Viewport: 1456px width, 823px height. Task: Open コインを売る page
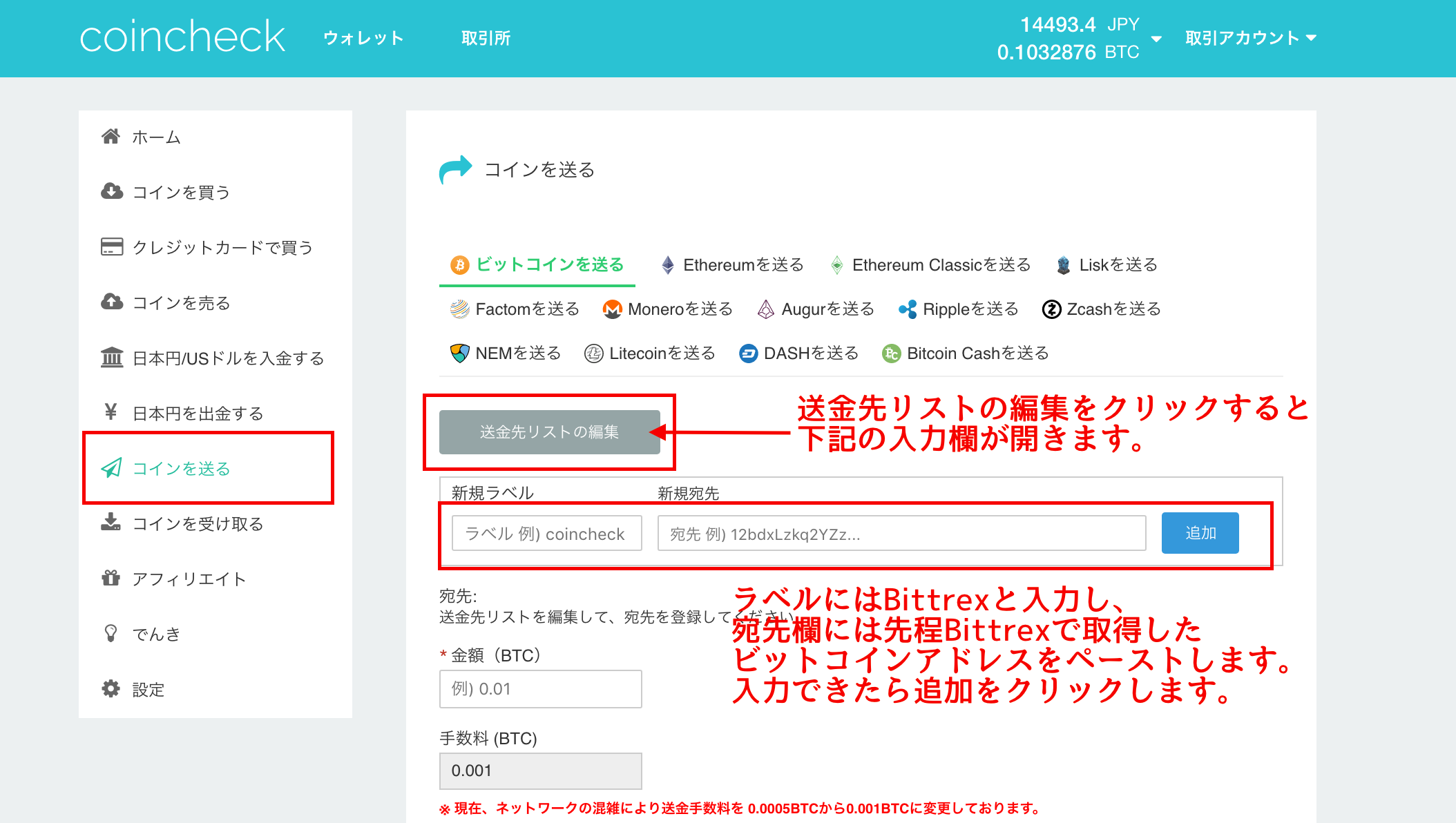[x=181, y=302]
